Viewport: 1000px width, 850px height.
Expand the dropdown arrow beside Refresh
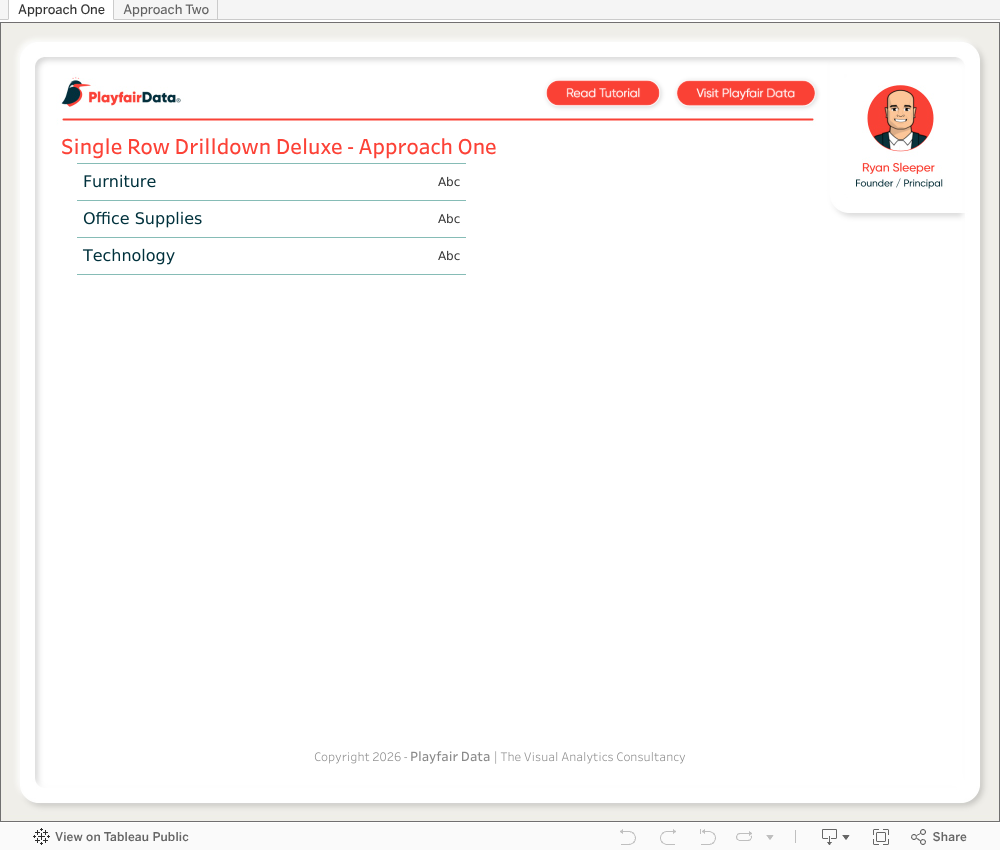pyautogui.click(x=770, y=838)
